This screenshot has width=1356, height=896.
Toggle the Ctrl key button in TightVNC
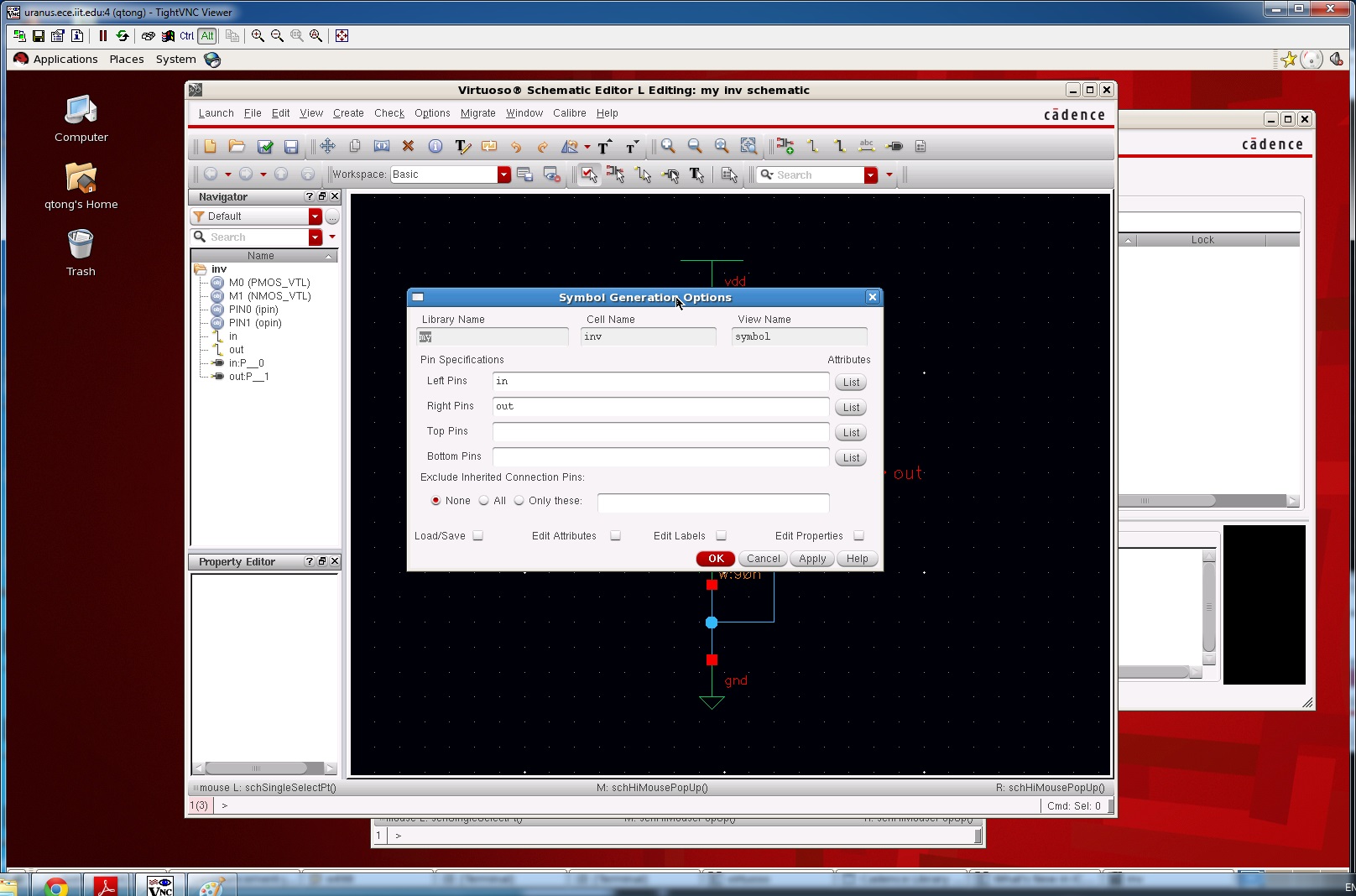point(187,35)
